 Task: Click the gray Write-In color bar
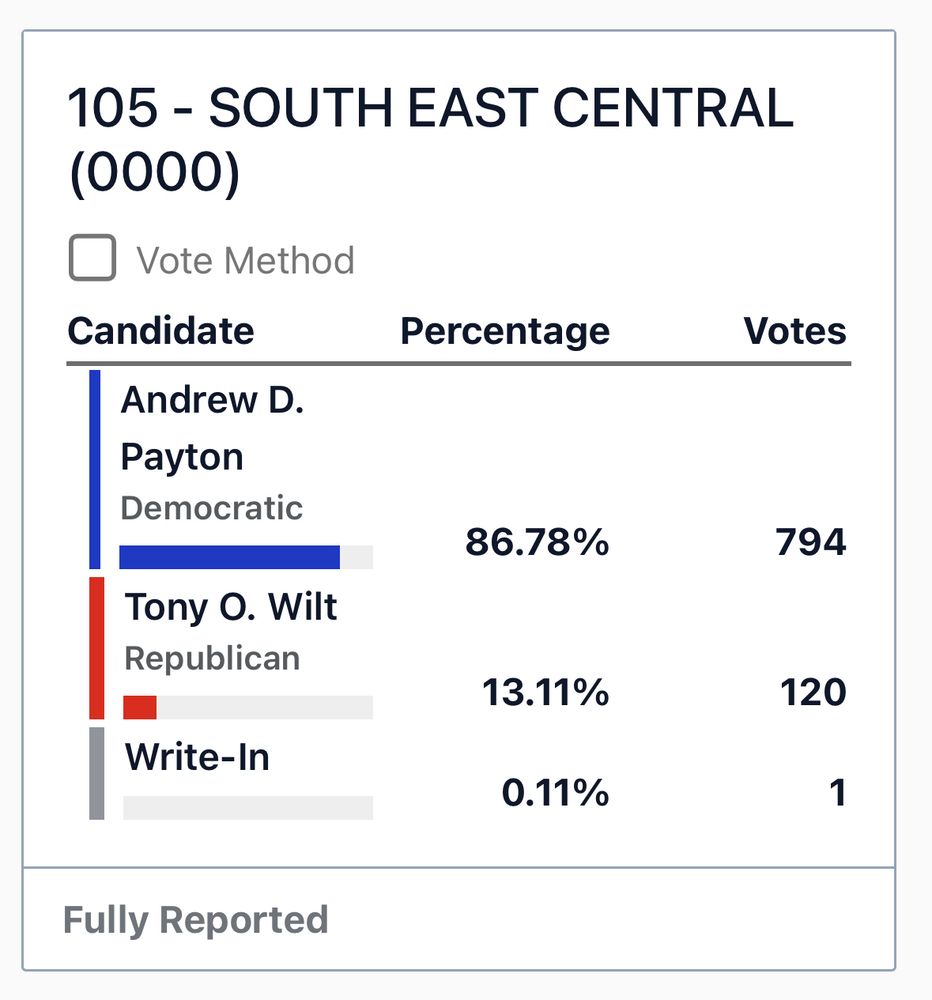[96, 773]
